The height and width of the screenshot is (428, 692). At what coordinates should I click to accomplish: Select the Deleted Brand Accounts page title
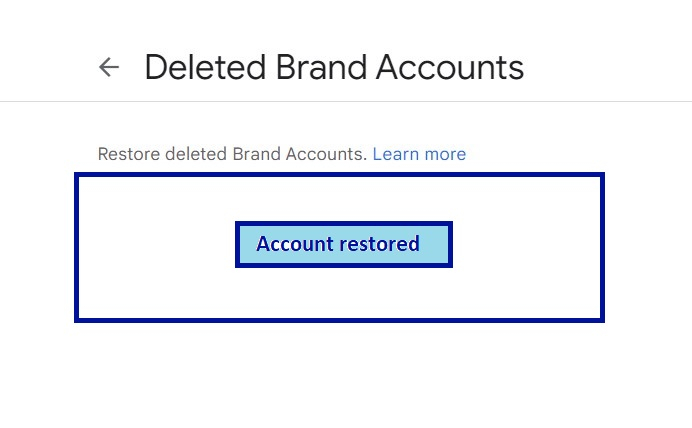(334, 67)
